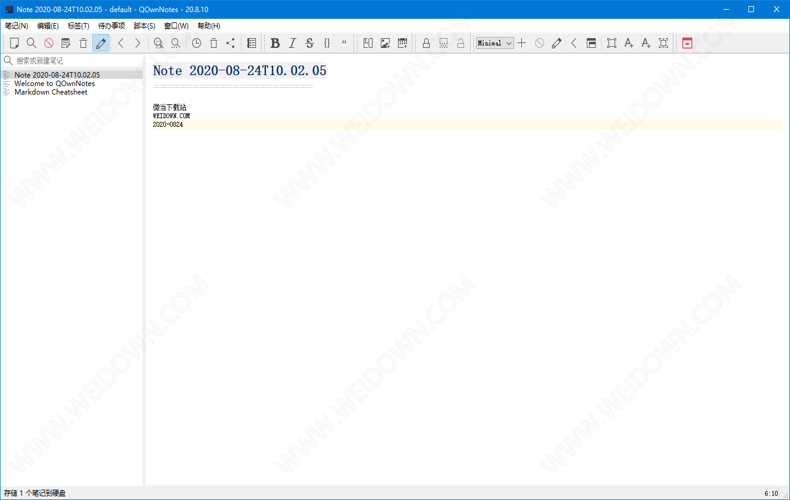Apply strikethrough formatting
Image resolution: width=790 pixels, height=500 pixels.
(x=310, y=43)
